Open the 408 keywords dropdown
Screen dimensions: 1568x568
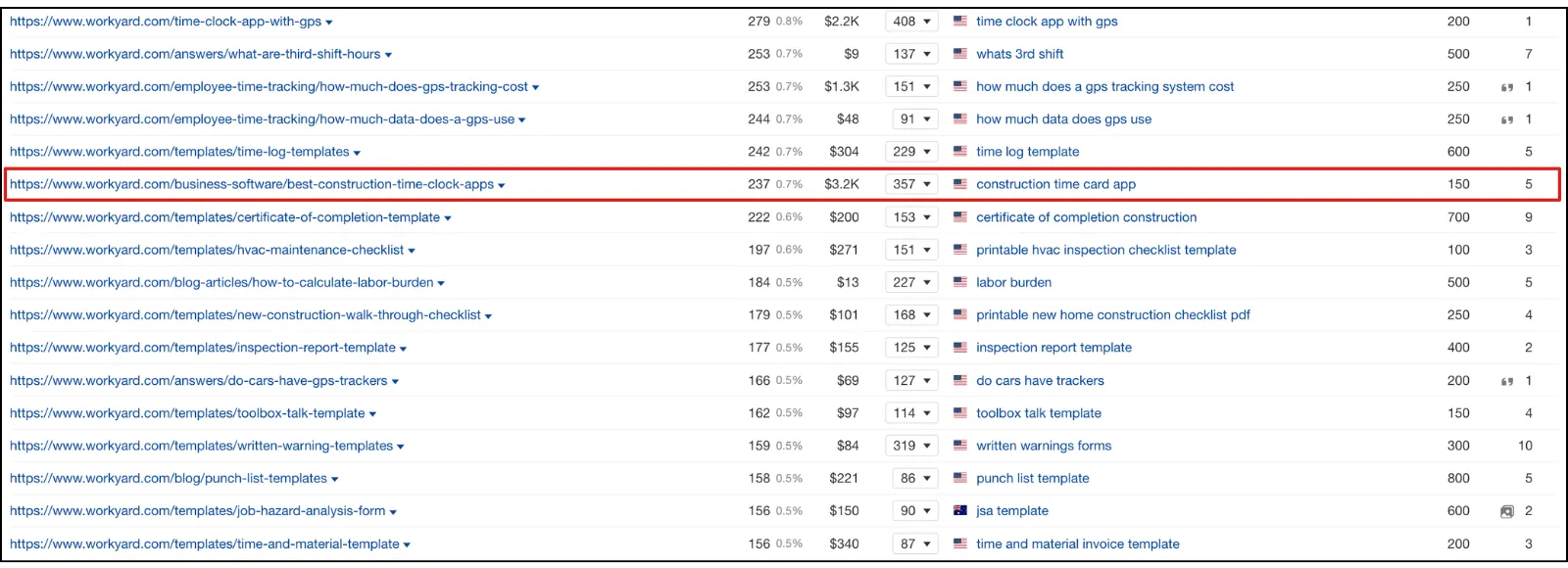click(x=911, y=22)
